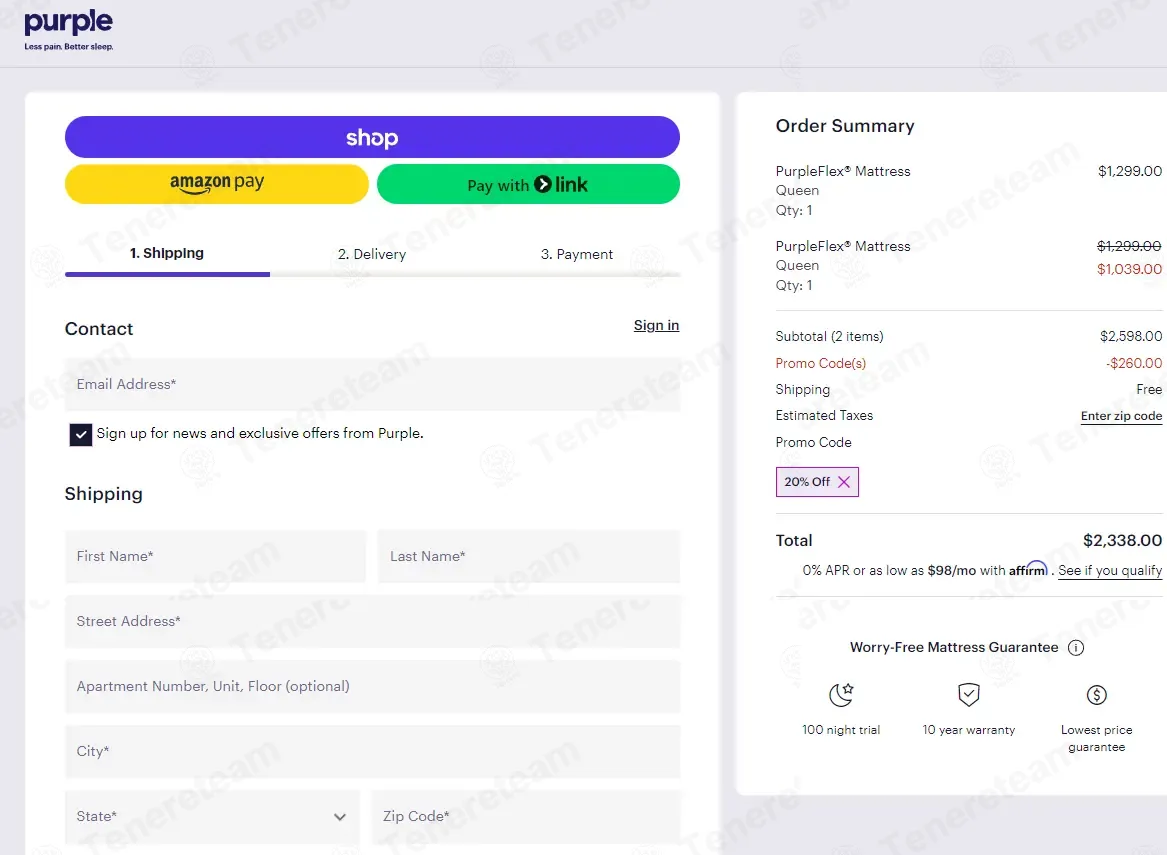The width and height of the screenshot is (1167, 855).
Task: Open Affirm See if you qualify link
Action: pyautogui.click(x=1110, y=571)
